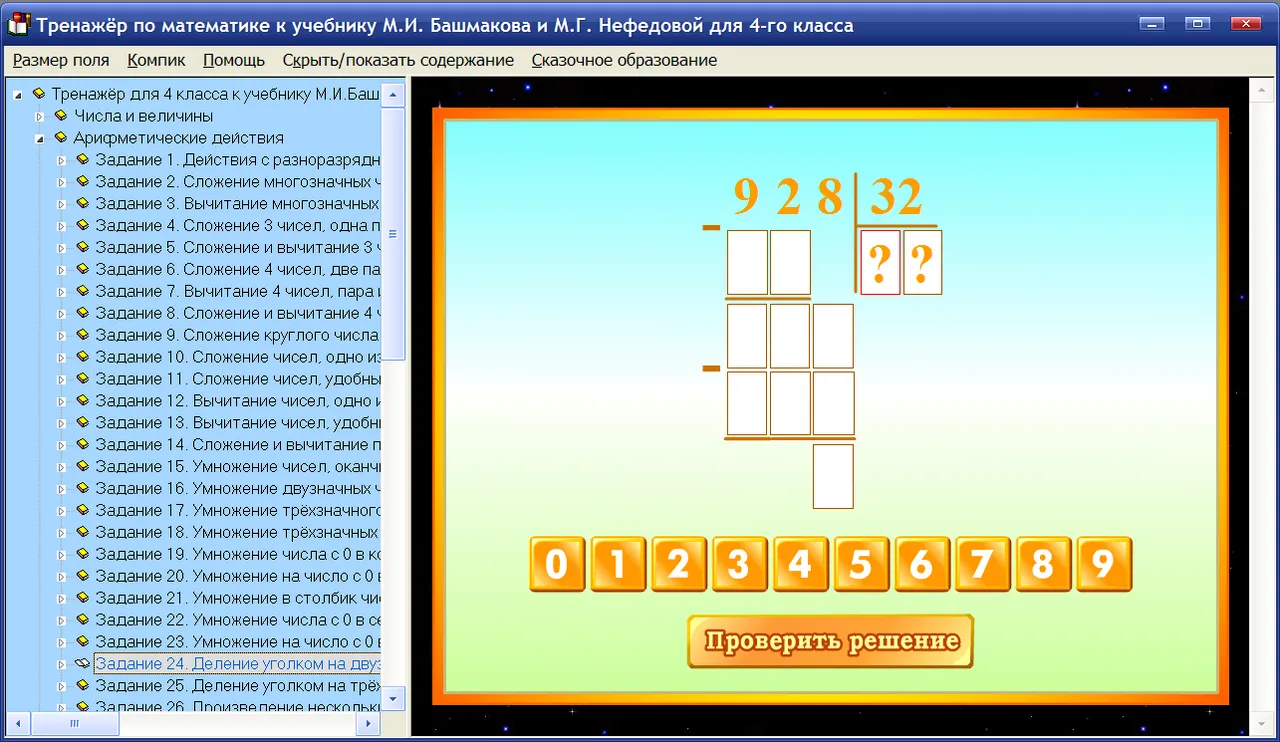Viewport: 1280px width, 742px height.
Task: Select digit 8 tile
Action: (x=1043, y=565)
